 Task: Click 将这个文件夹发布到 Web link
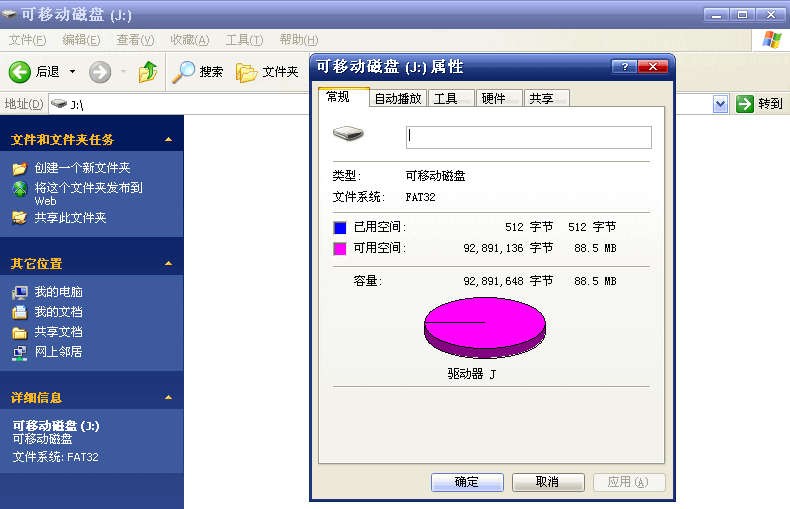point(88,194)
